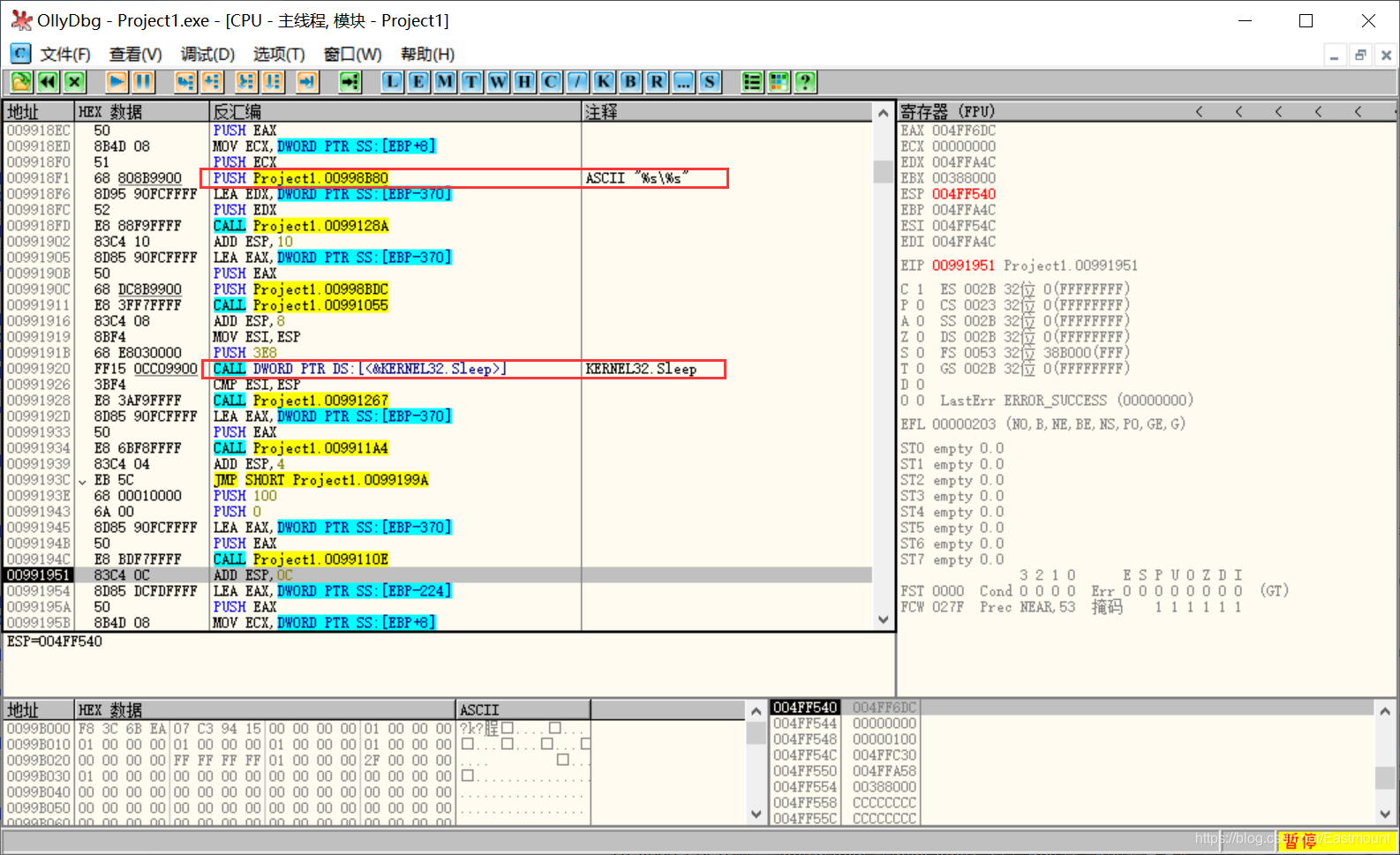Click the Step into toolbar icon

(184, 82)
